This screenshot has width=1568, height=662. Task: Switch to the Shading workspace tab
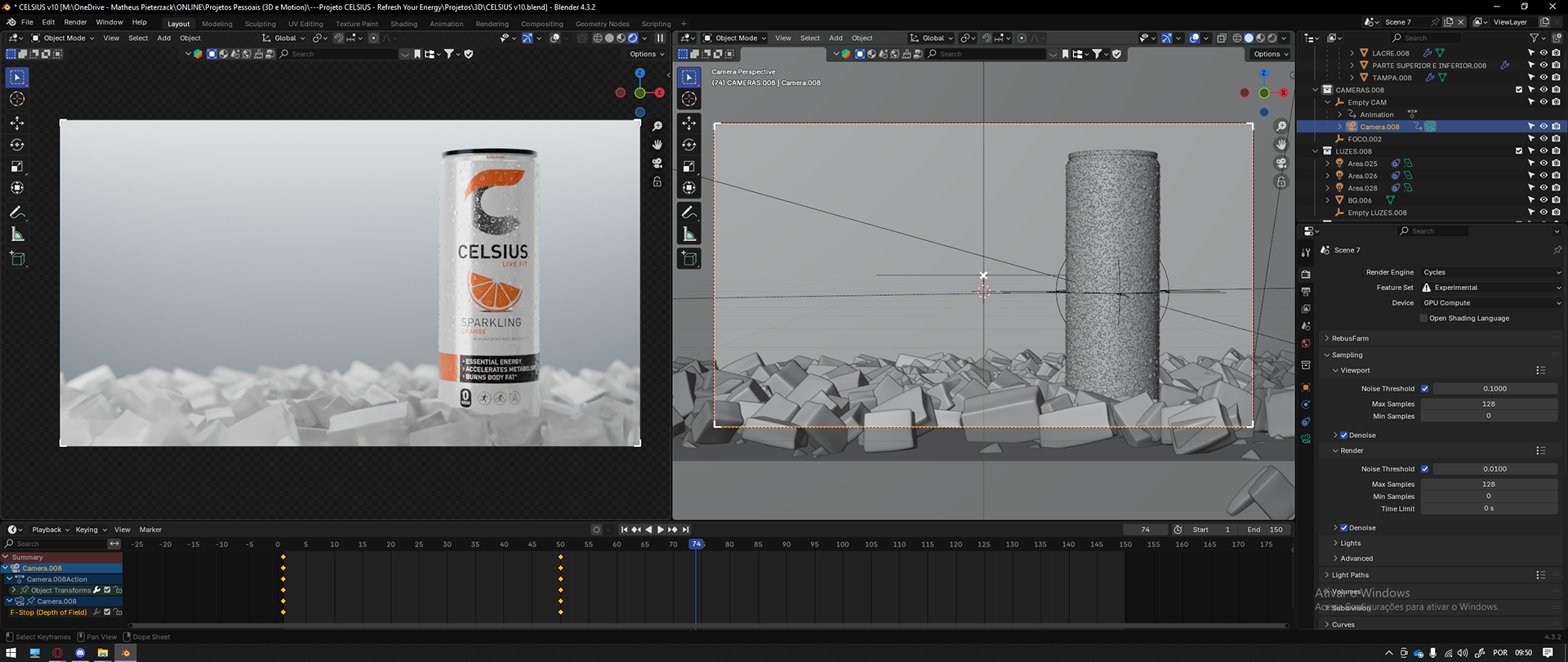click(x=403, y=24)
